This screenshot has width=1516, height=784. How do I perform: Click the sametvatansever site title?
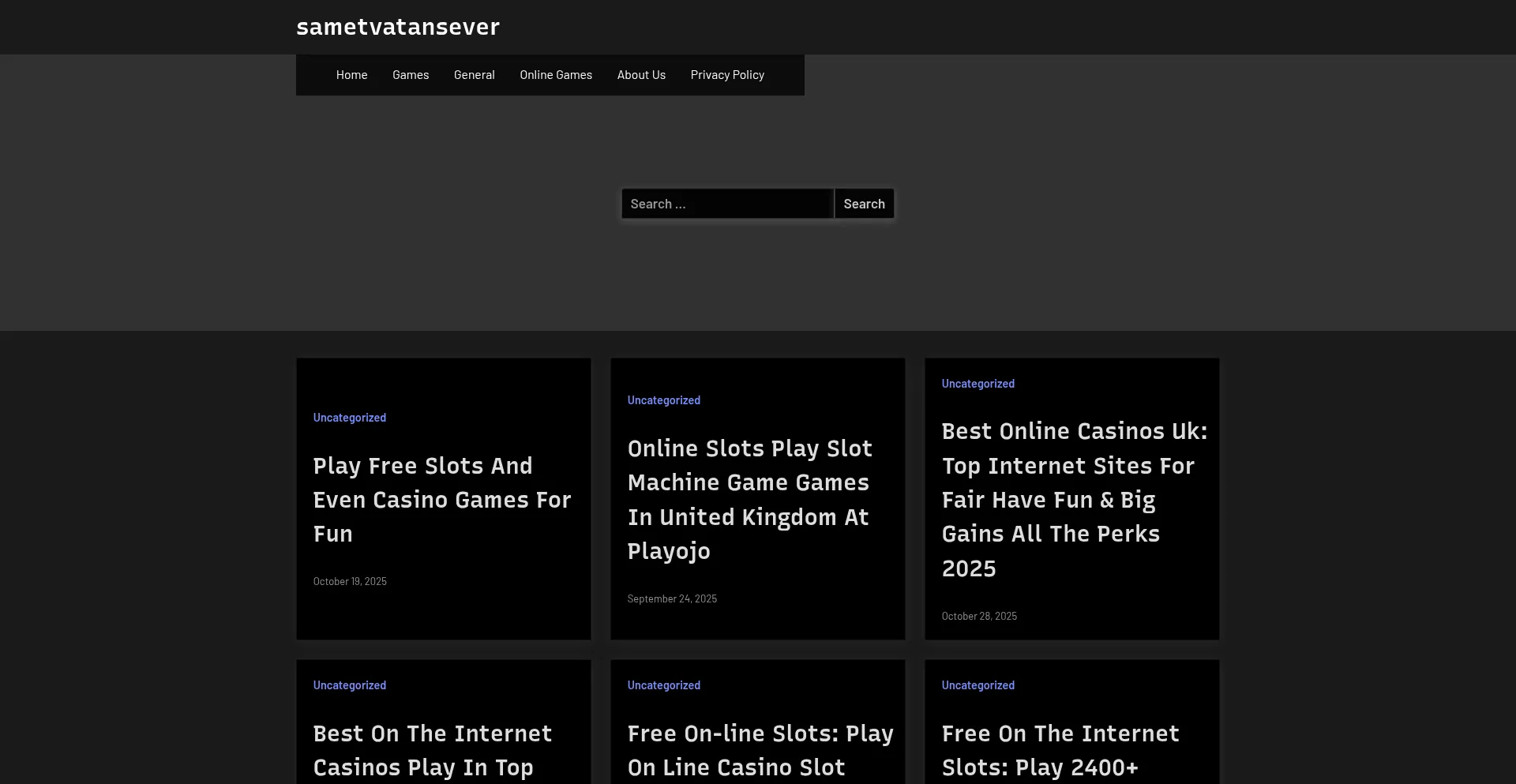(x=397, y=27)
